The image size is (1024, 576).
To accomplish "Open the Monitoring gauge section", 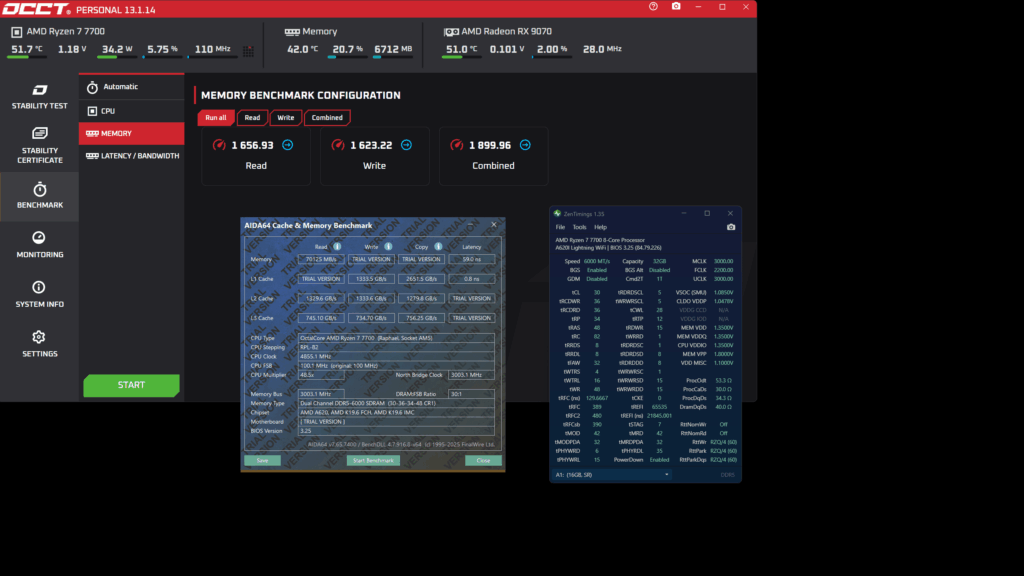I will 40,244.
